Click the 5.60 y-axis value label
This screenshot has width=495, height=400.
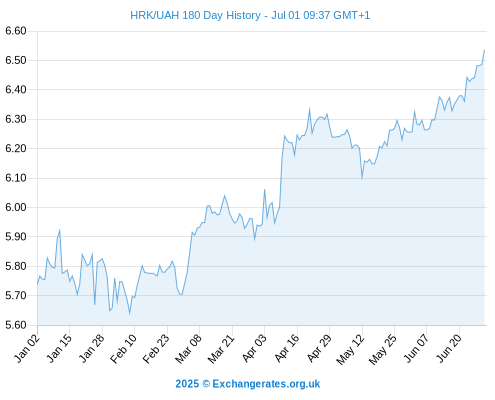[16, 325]
